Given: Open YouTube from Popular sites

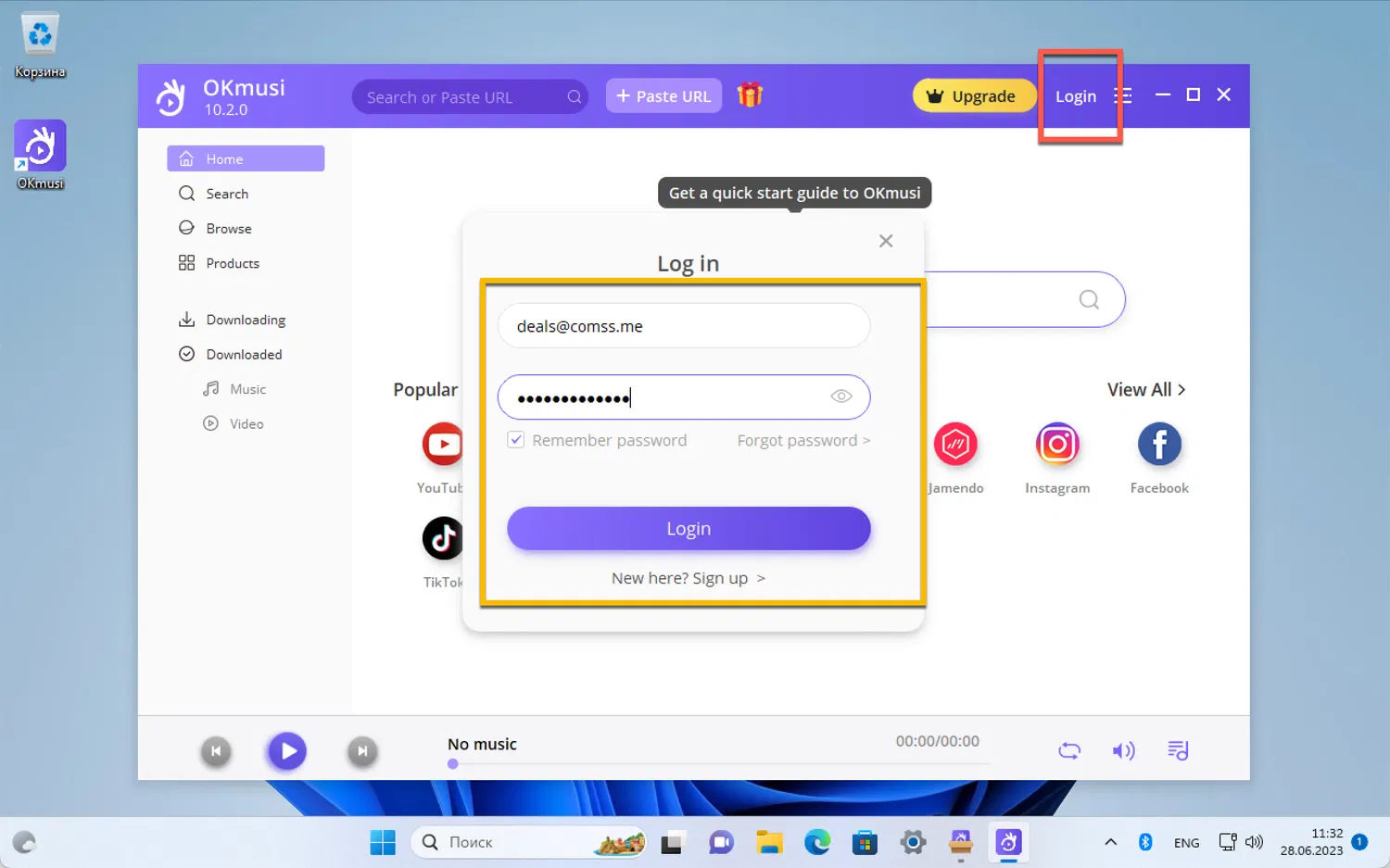Looking at the screenshot, I should pos(443,445).
